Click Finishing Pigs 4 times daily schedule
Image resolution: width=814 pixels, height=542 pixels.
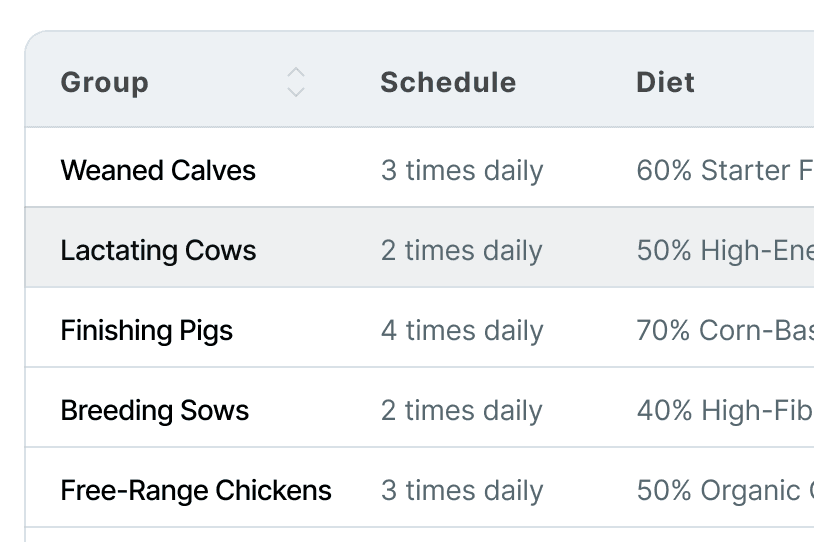[462, 330]
